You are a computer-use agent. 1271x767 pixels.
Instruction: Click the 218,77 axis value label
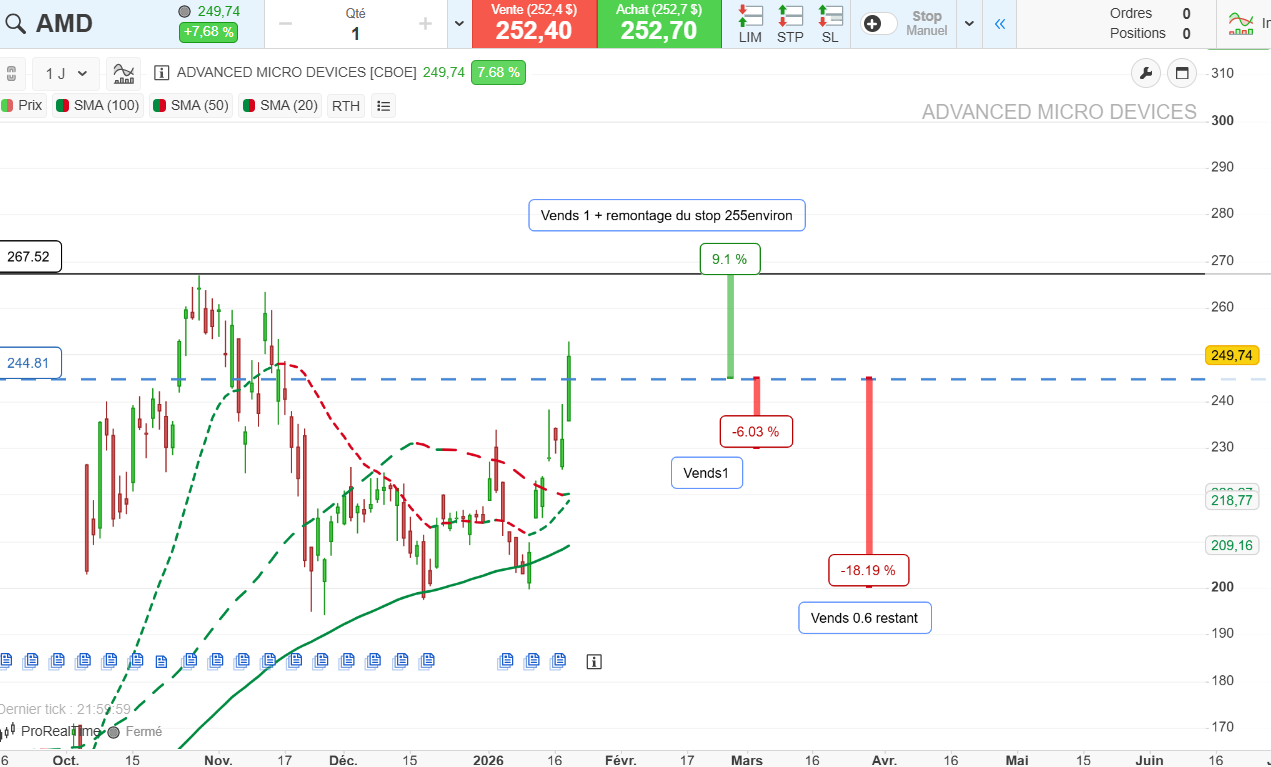(1232, 500)
